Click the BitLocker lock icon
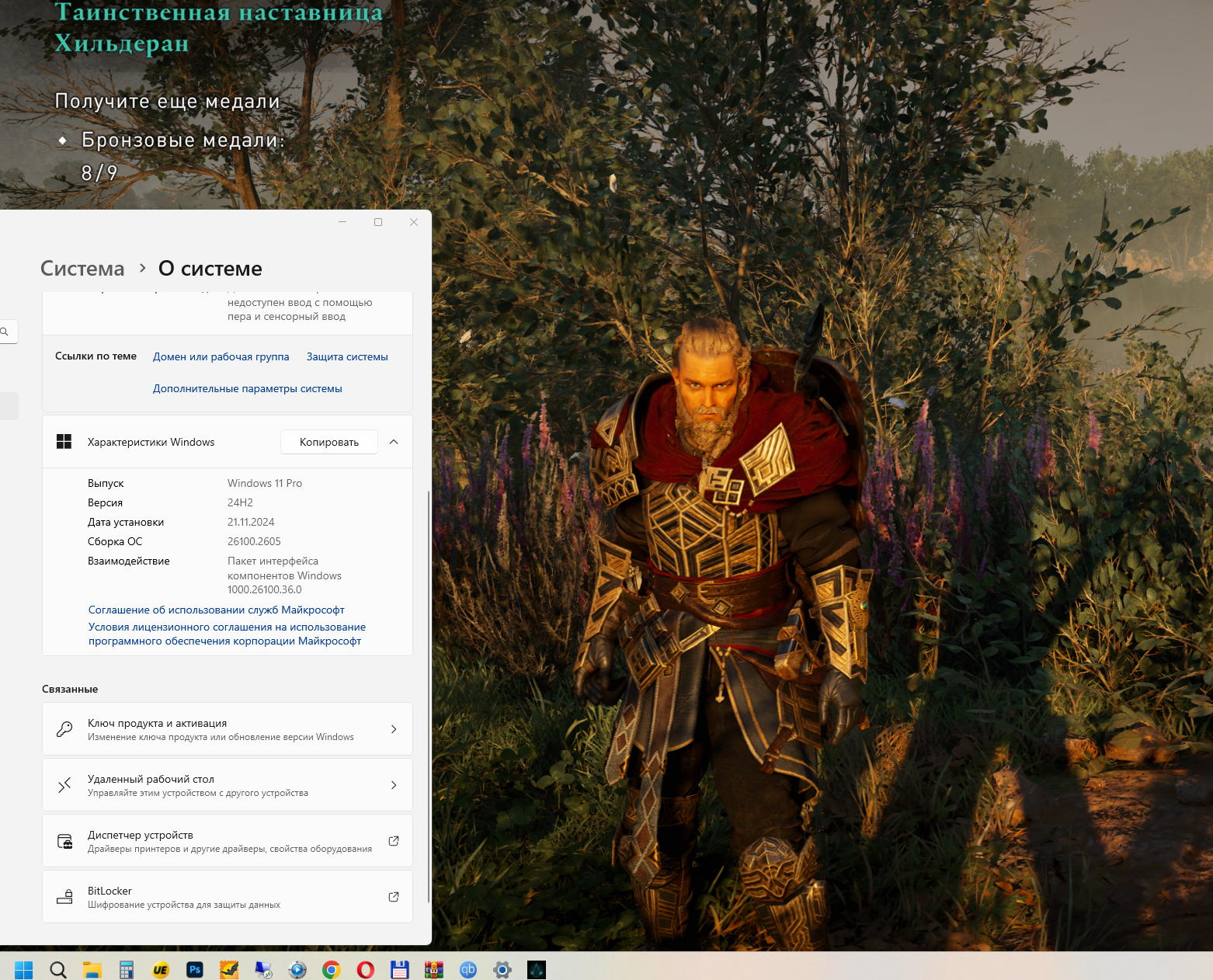Viewport: 1213px width, 980px height. 64,897
